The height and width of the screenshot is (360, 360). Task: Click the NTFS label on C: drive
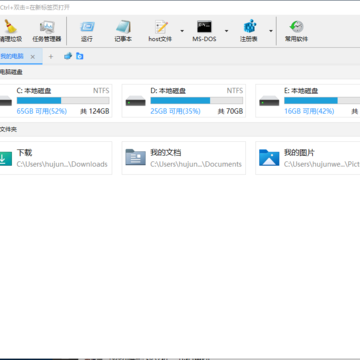pos(101,91)
